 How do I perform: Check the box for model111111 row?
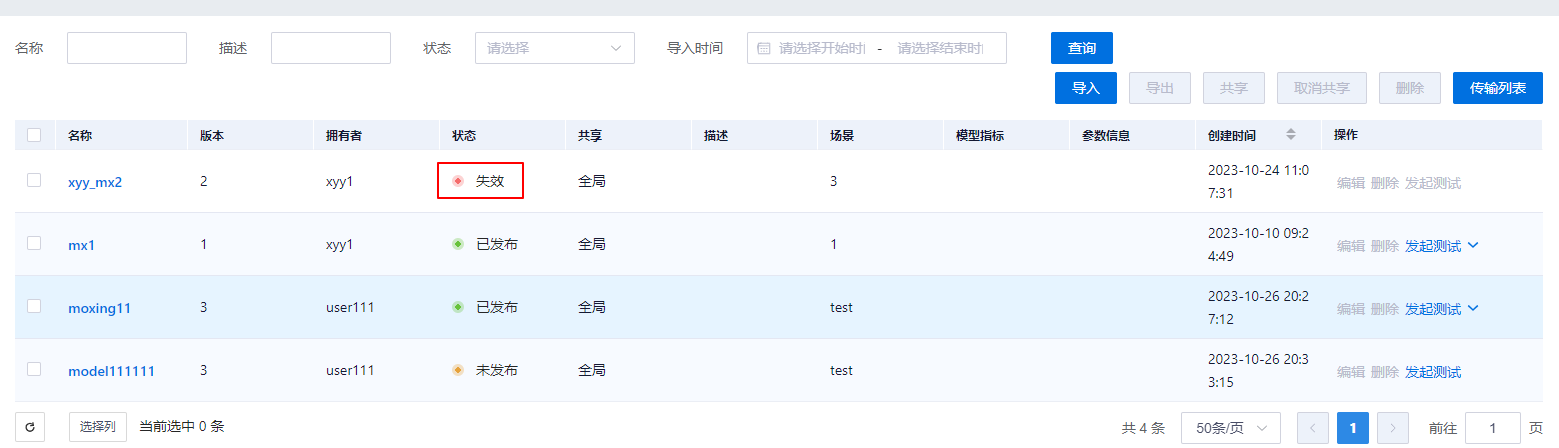pyautogui.click(x=34, y=369)
